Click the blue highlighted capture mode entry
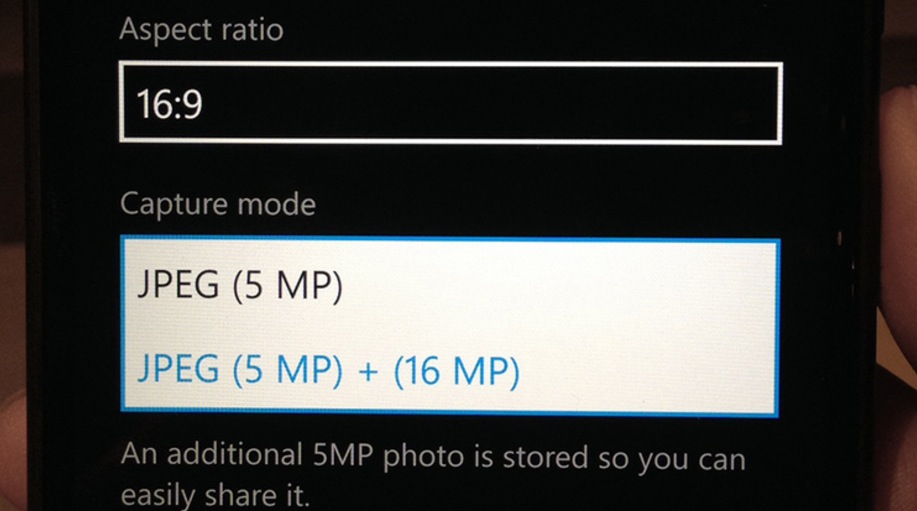 pos(328,370)
